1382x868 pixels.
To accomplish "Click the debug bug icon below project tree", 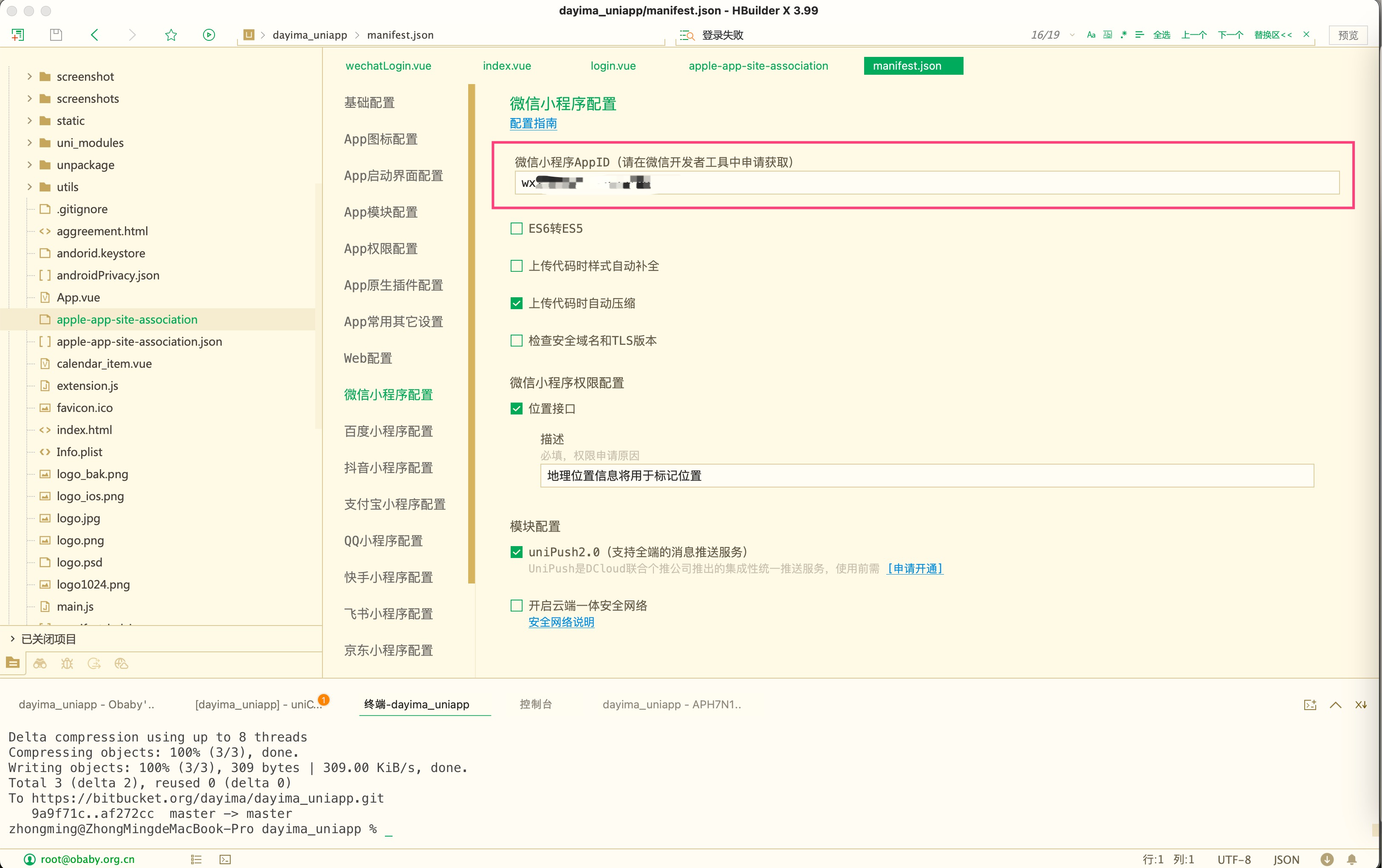I will (x=67, y=663).
